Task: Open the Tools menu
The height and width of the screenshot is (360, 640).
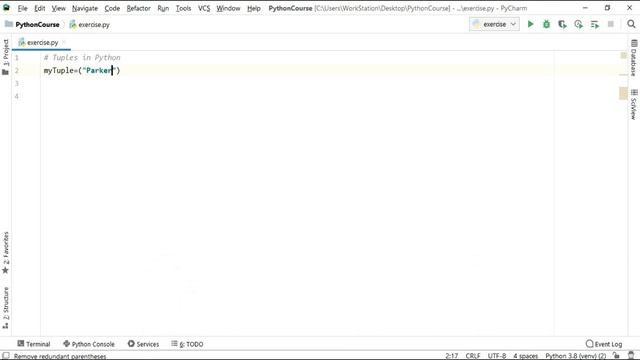Action: click(183, 8)
